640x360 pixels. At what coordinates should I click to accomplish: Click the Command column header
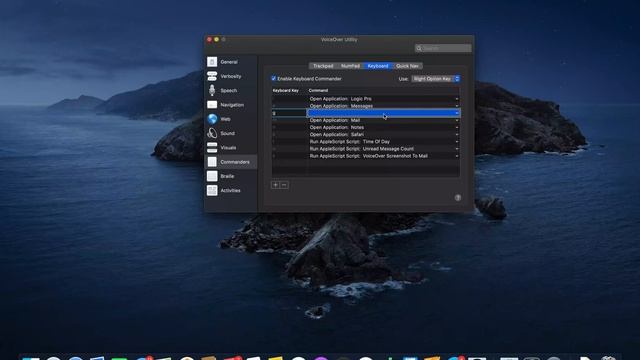tap(318, 90)
